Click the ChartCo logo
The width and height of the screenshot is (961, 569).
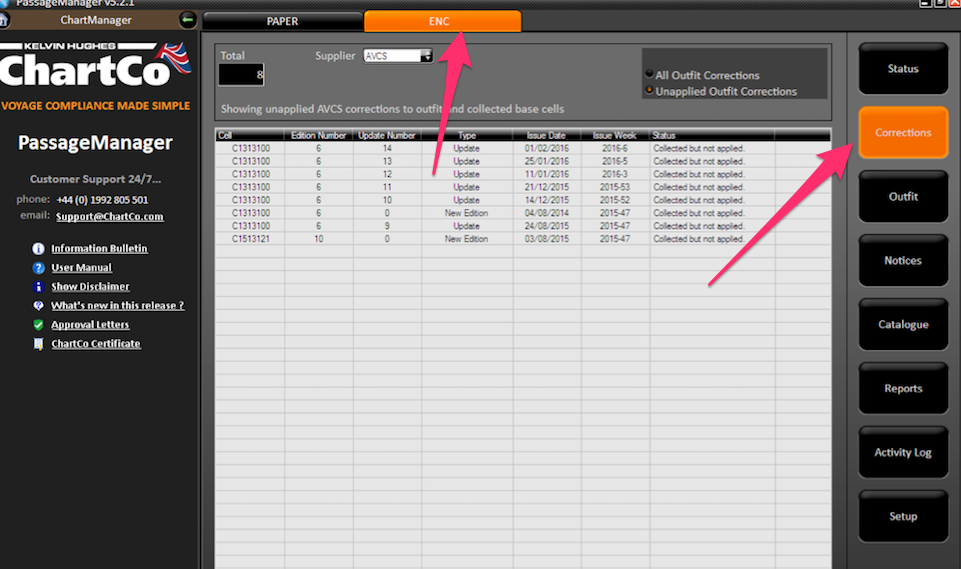[95, 65]
